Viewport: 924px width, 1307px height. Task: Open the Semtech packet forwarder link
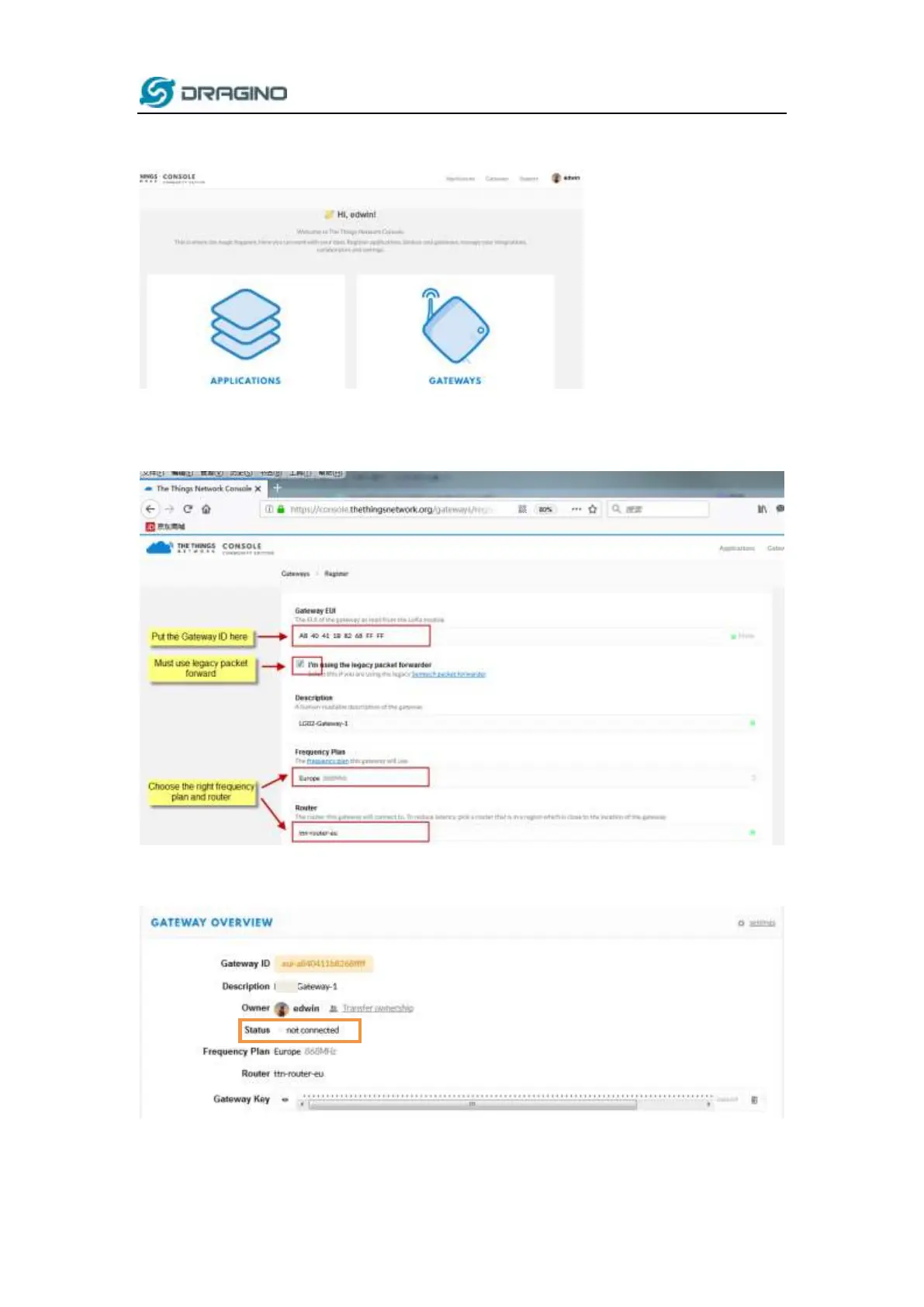click(448, 674)
